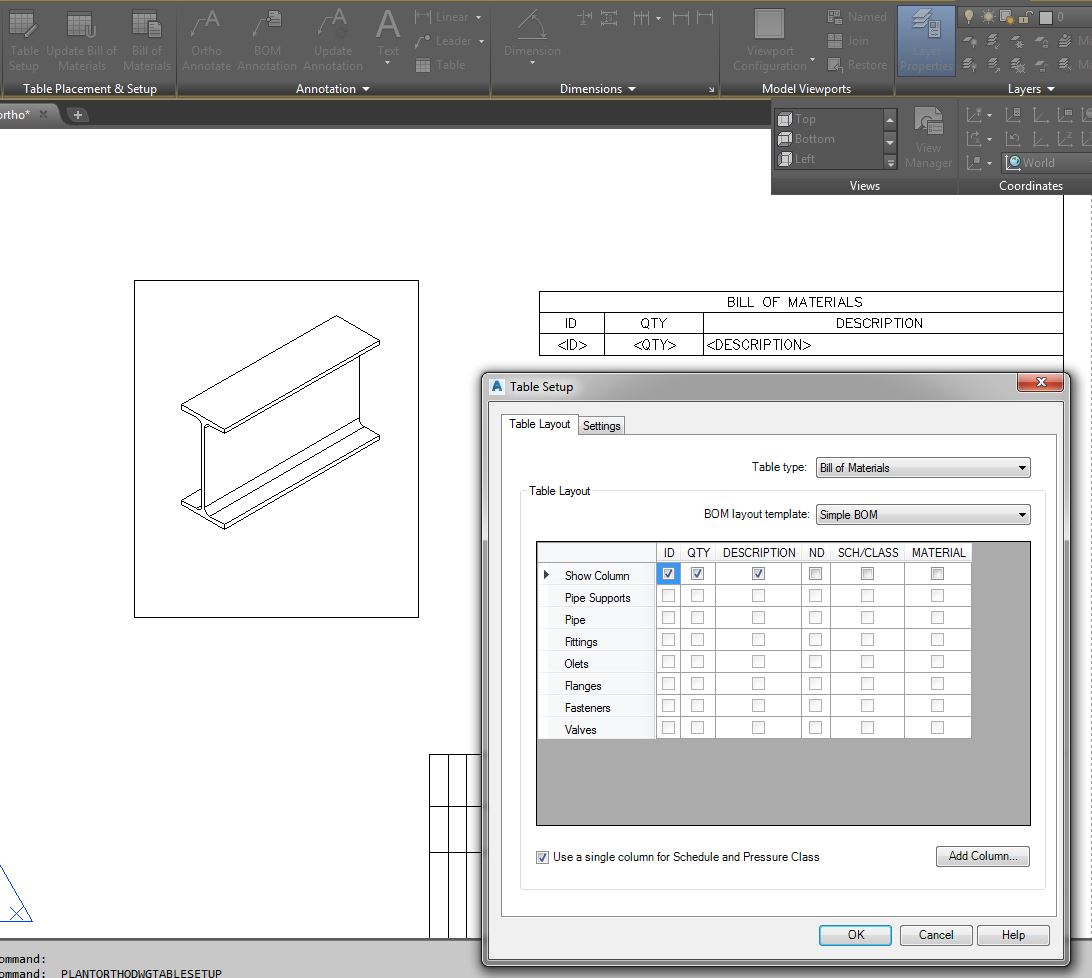Image resolution: width=1092 pixels, height=978 pixels.
Task: Click the Add Column button
Action: 982,856
